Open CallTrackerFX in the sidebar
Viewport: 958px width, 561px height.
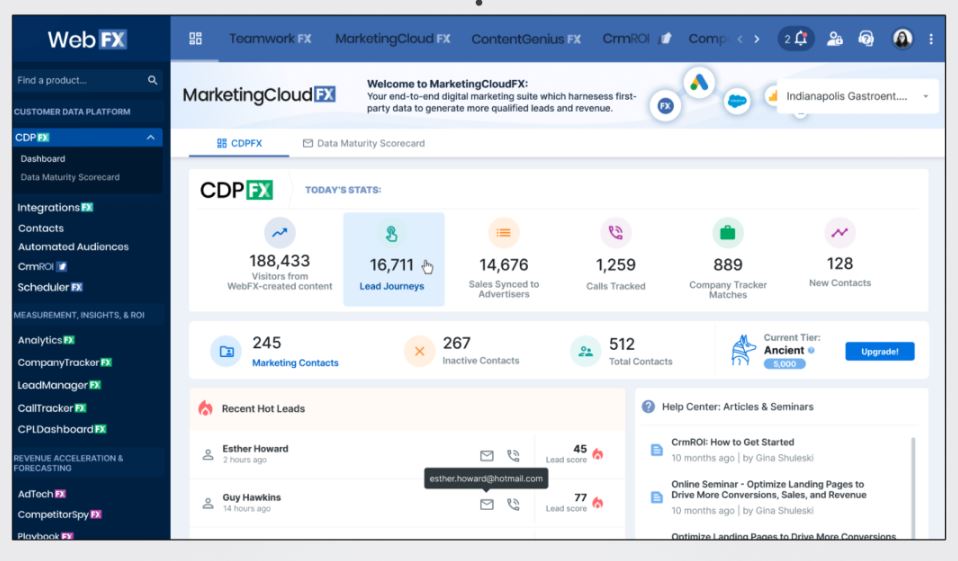click(x=51, y=408)
